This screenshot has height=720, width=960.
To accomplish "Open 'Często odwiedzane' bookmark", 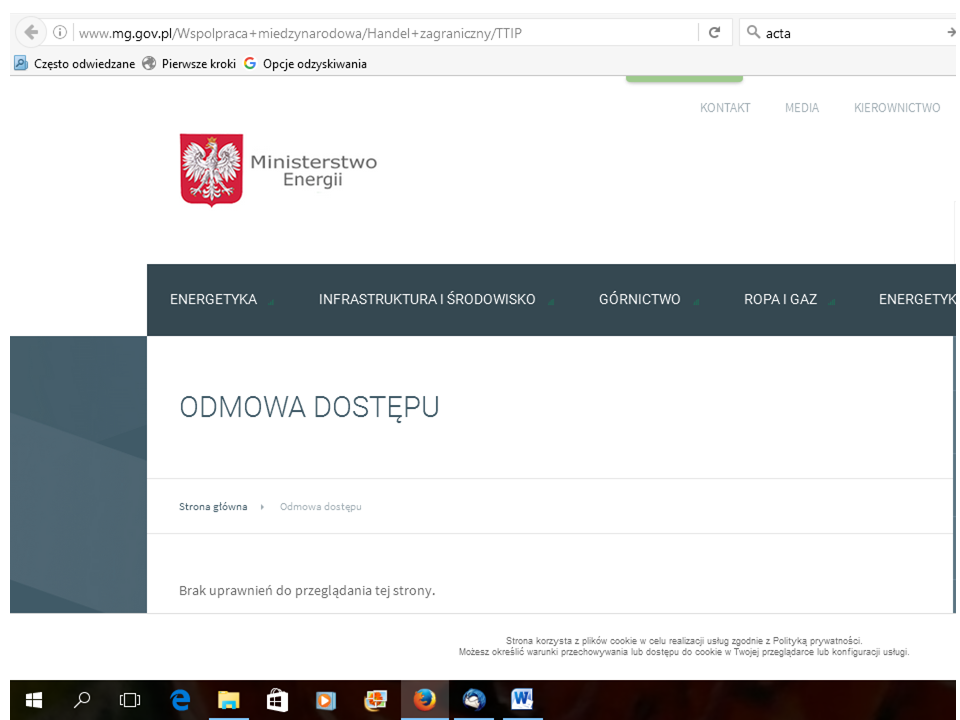I will point(75,64).
